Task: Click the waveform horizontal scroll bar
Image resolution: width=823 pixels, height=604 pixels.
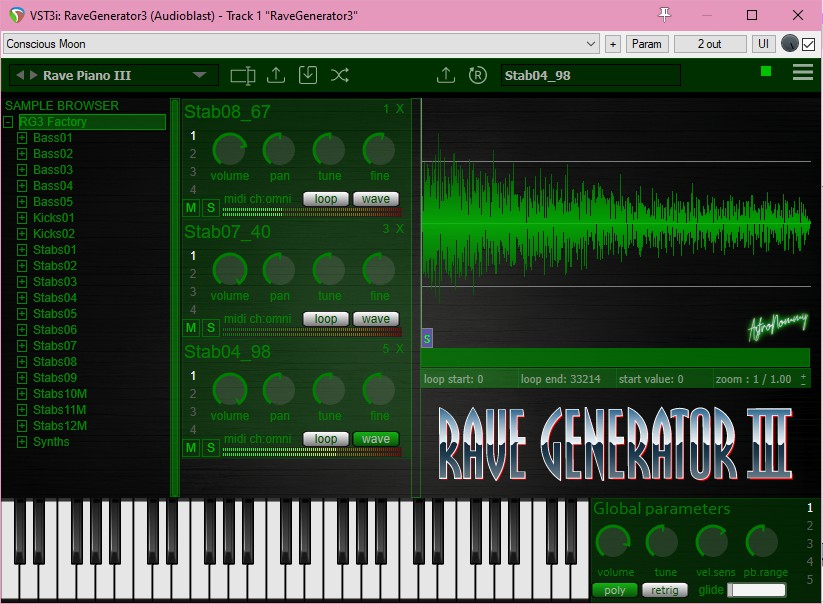Action: [616, 357]
